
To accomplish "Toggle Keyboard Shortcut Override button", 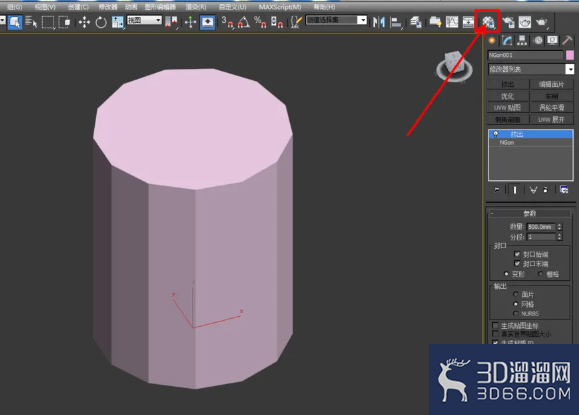I will click(208, 22).
